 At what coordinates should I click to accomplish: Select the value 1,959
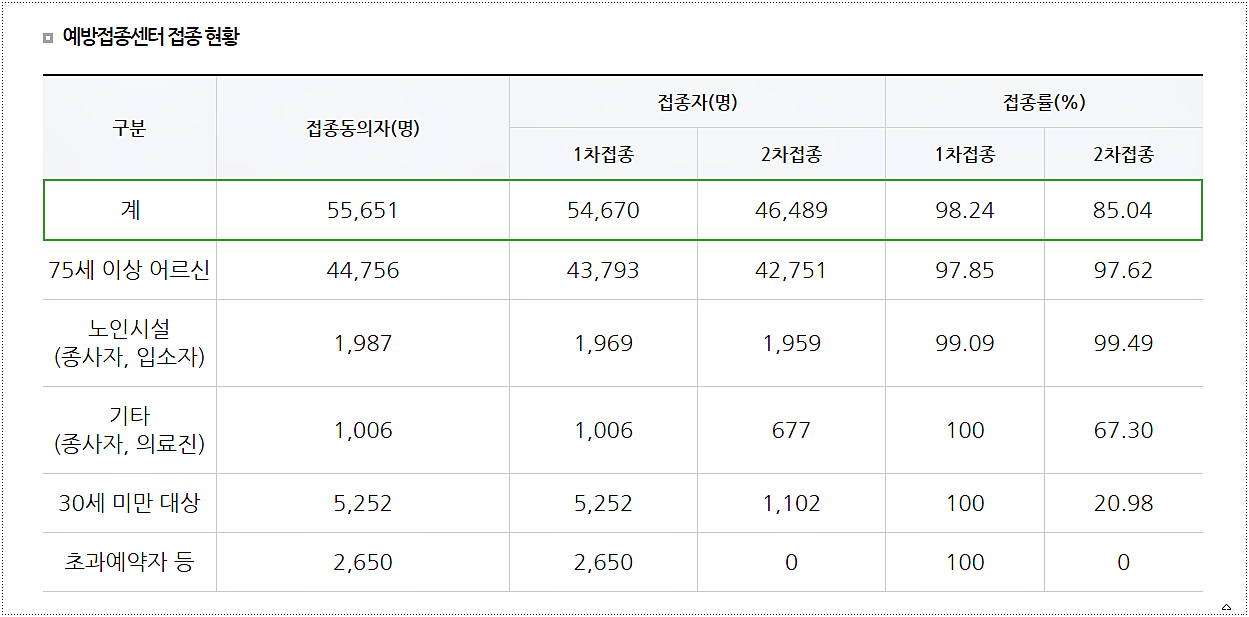point(791,344)
